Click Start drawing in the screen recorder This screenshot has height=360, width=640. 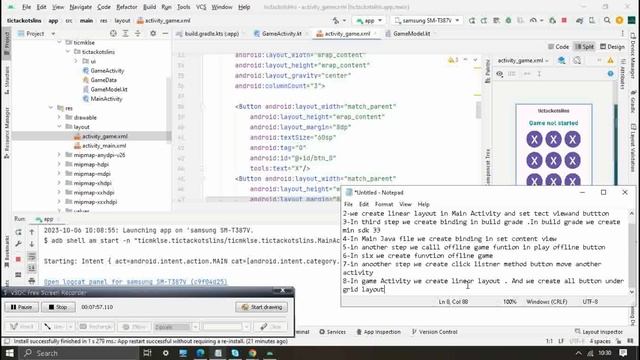point(261,307)
